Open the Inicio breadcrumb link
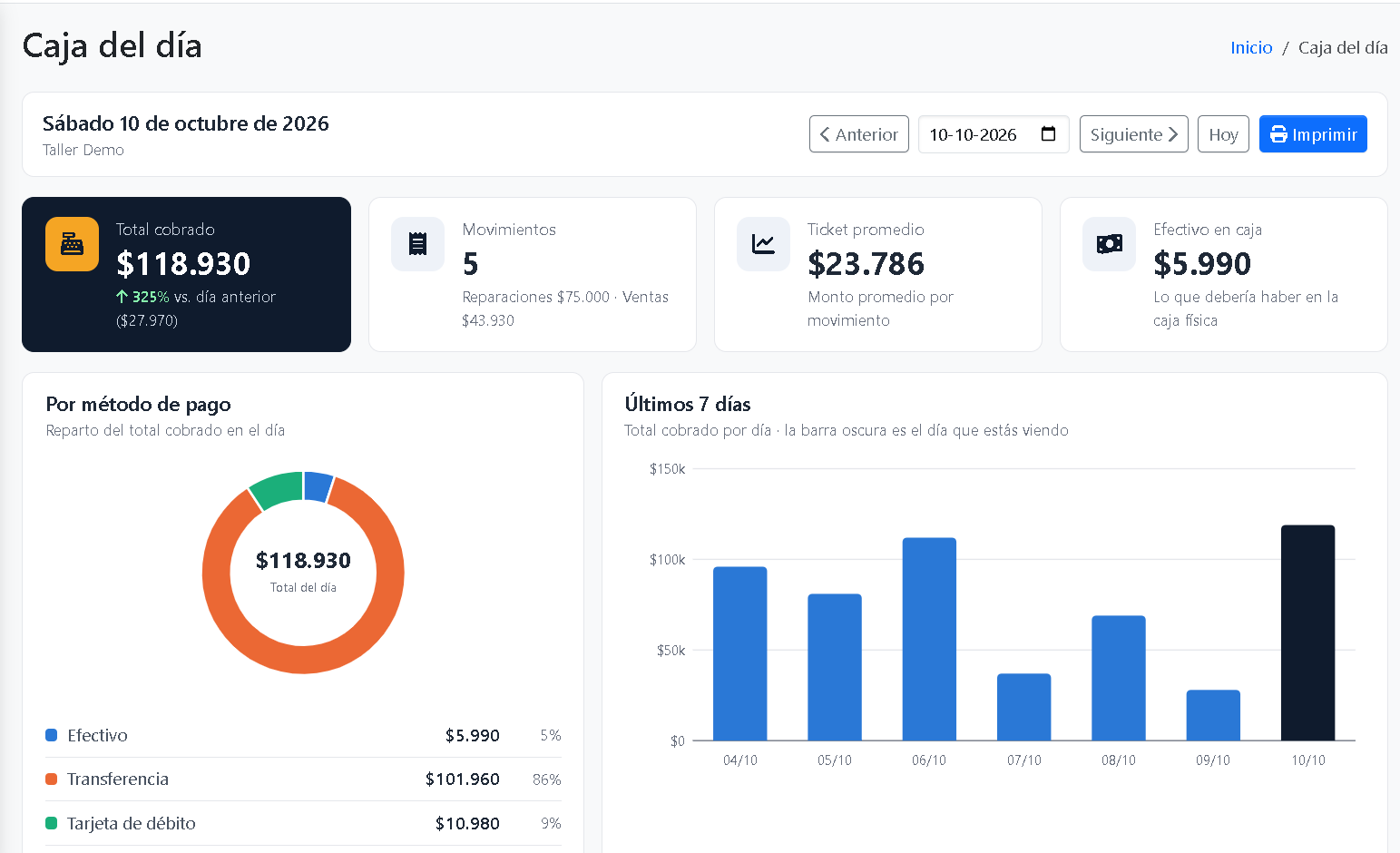This screenshot has height=853, width=1400. tap(1251, 48)
